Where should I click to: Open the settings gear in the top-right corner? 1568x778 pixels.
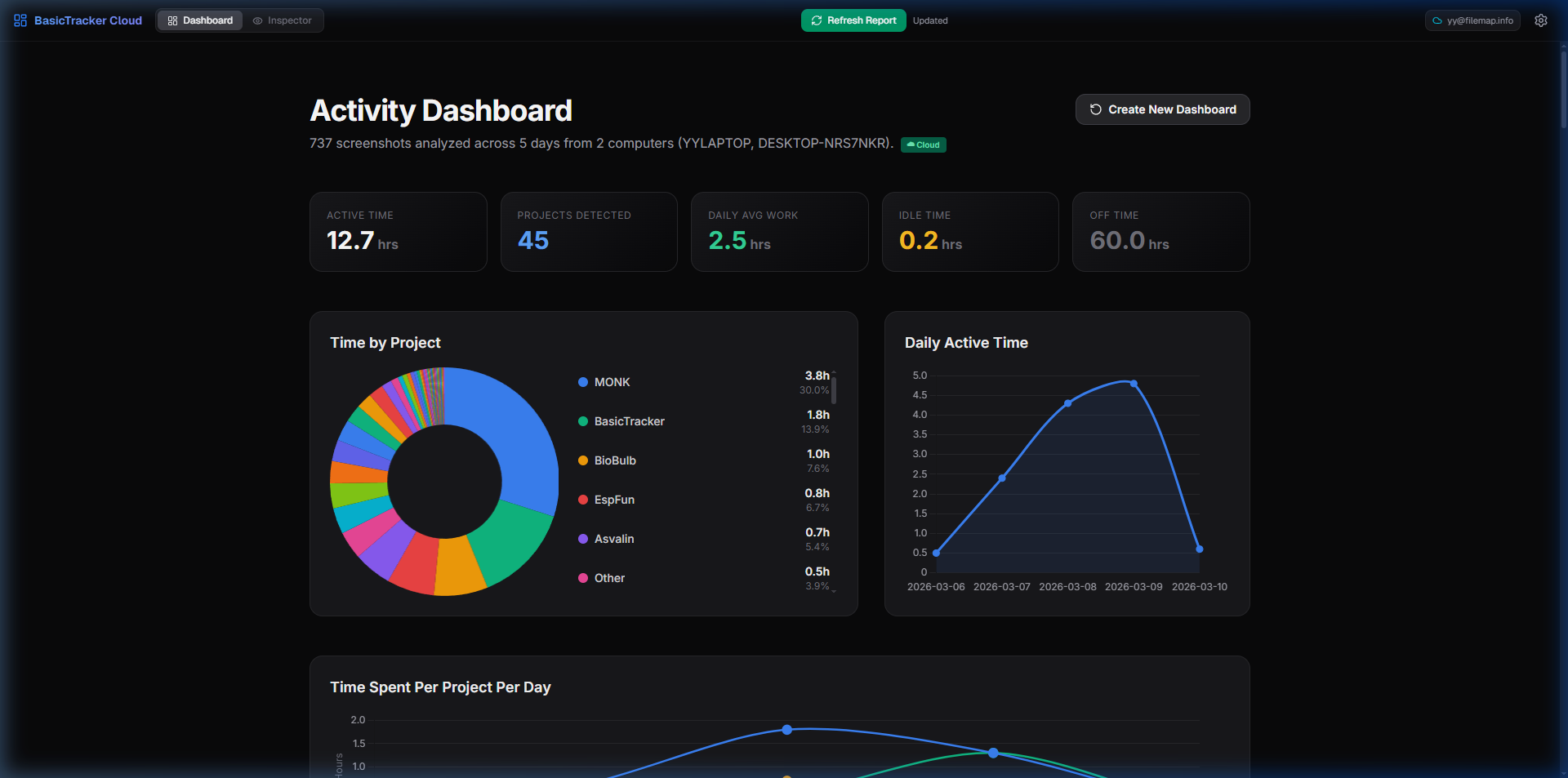pyautogui.click(x=1541, y=20)
